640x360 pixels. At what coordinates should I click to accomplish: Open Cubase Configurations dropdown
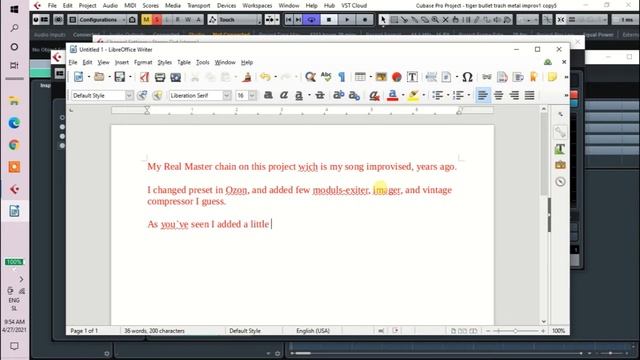point(98,20)
